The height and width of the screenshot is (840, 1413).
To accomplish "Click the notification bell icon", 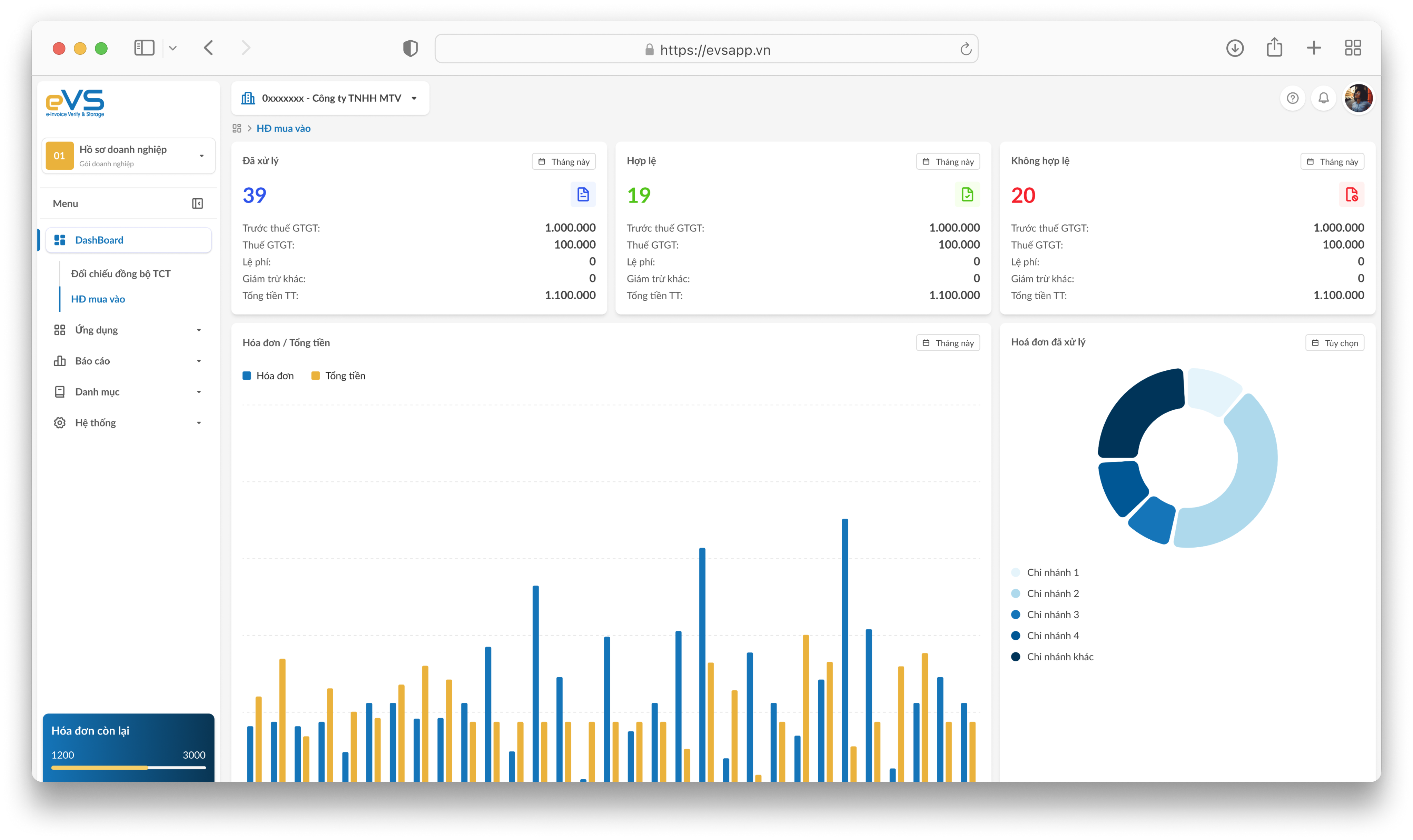I will point(1324,97).
